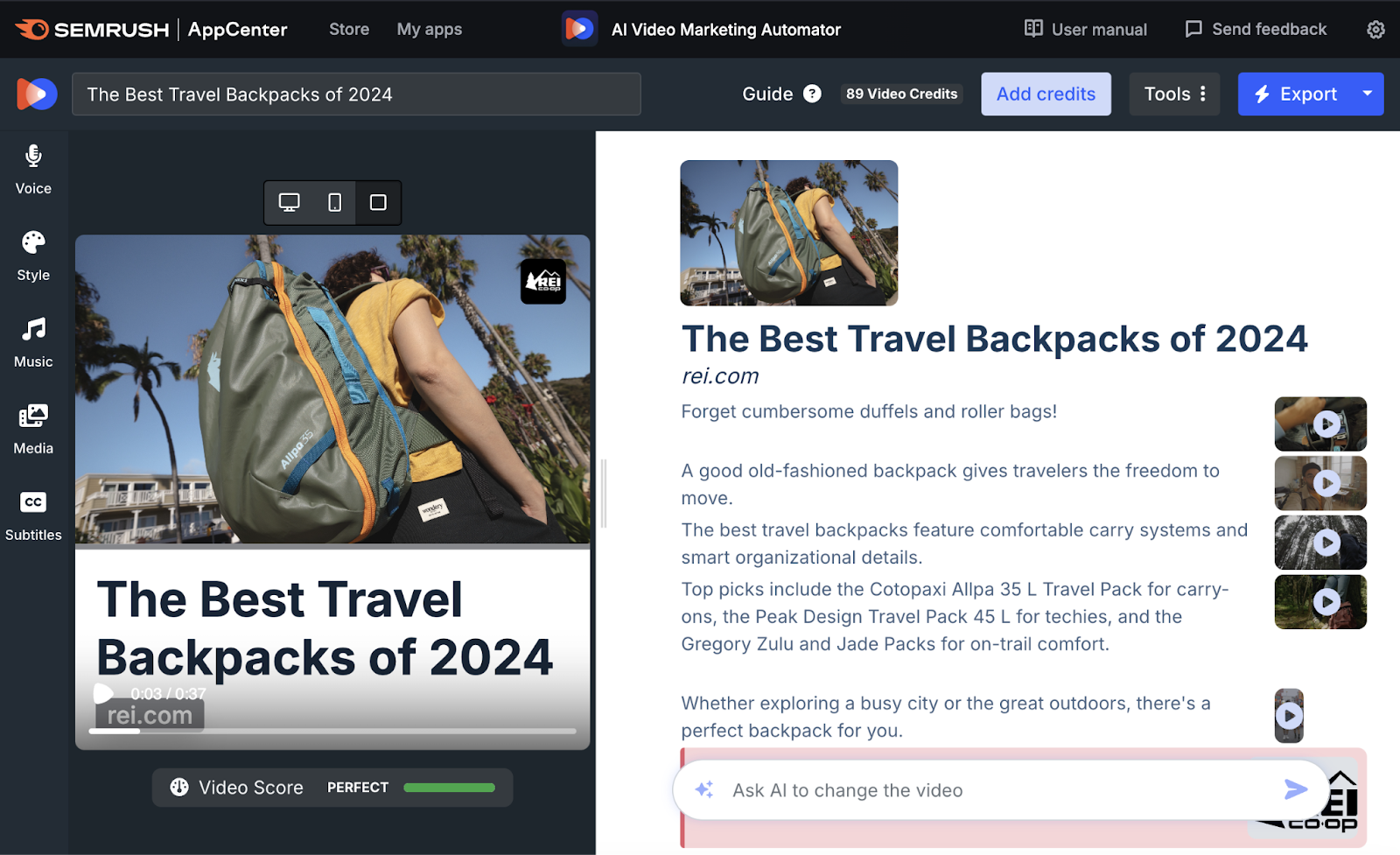Viewport: 1400px width, 855px height.
Task: Click the AI Video Marketing Automator logo
Action: tap(579, 28)
